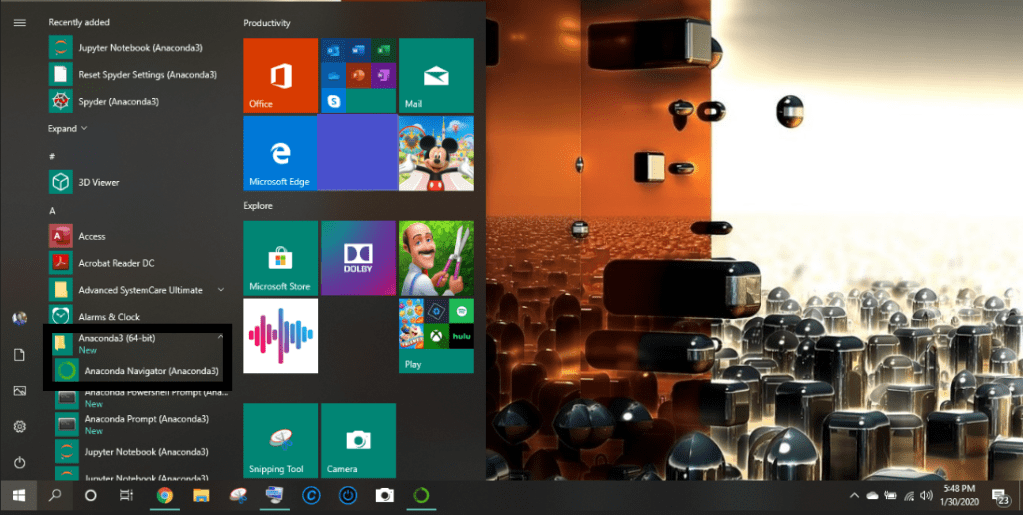Viewport: 1023px width, 515px height.
Task: Click the Windows Start button
Action: [x=18, y=495]
